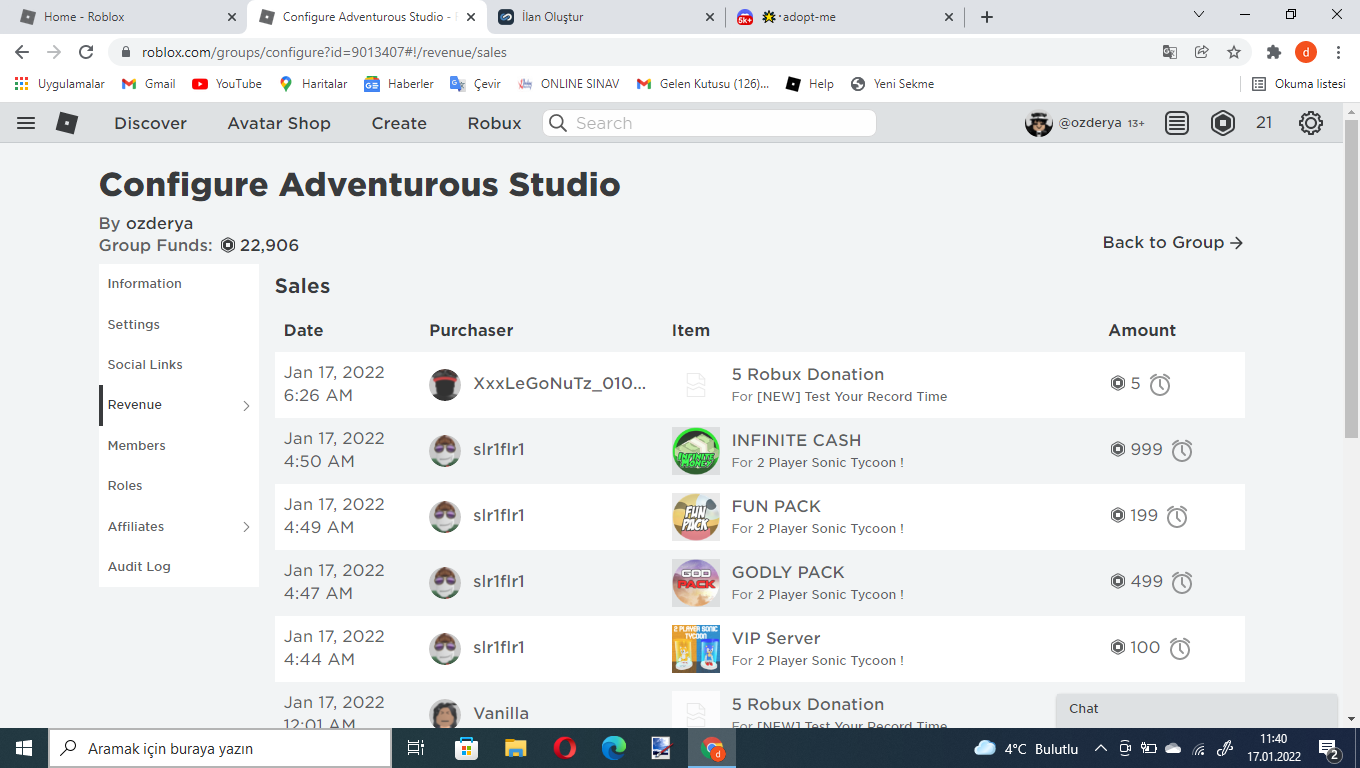This screenshot has width=1360, height=768.
Task: Open Microsoft Edge from the taskbar
Action: point(613,748)
